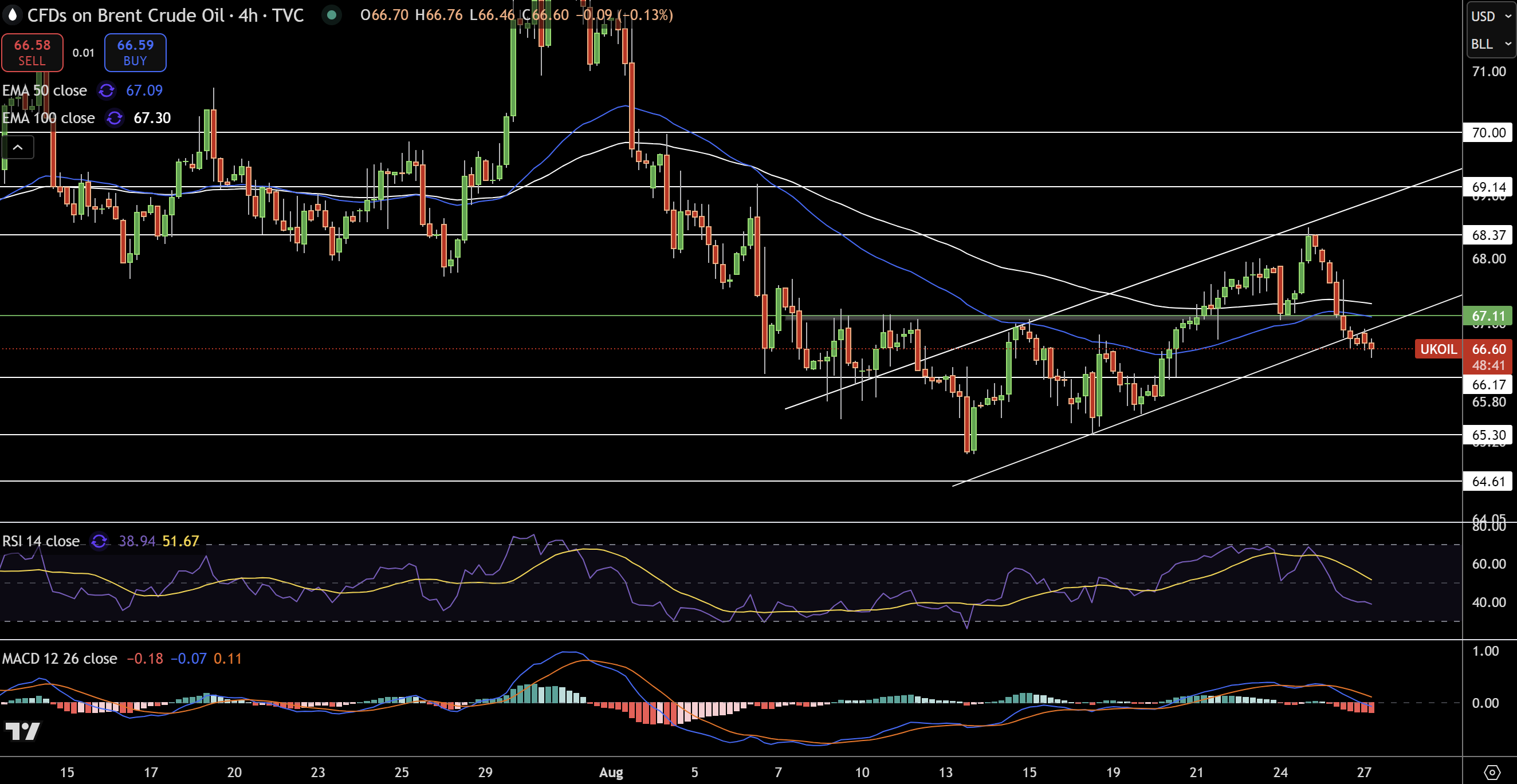The image size is (1517, 784).
Task: Click the 66.59 BUY button
Action: pyautogui.click(x=135, y=52)
